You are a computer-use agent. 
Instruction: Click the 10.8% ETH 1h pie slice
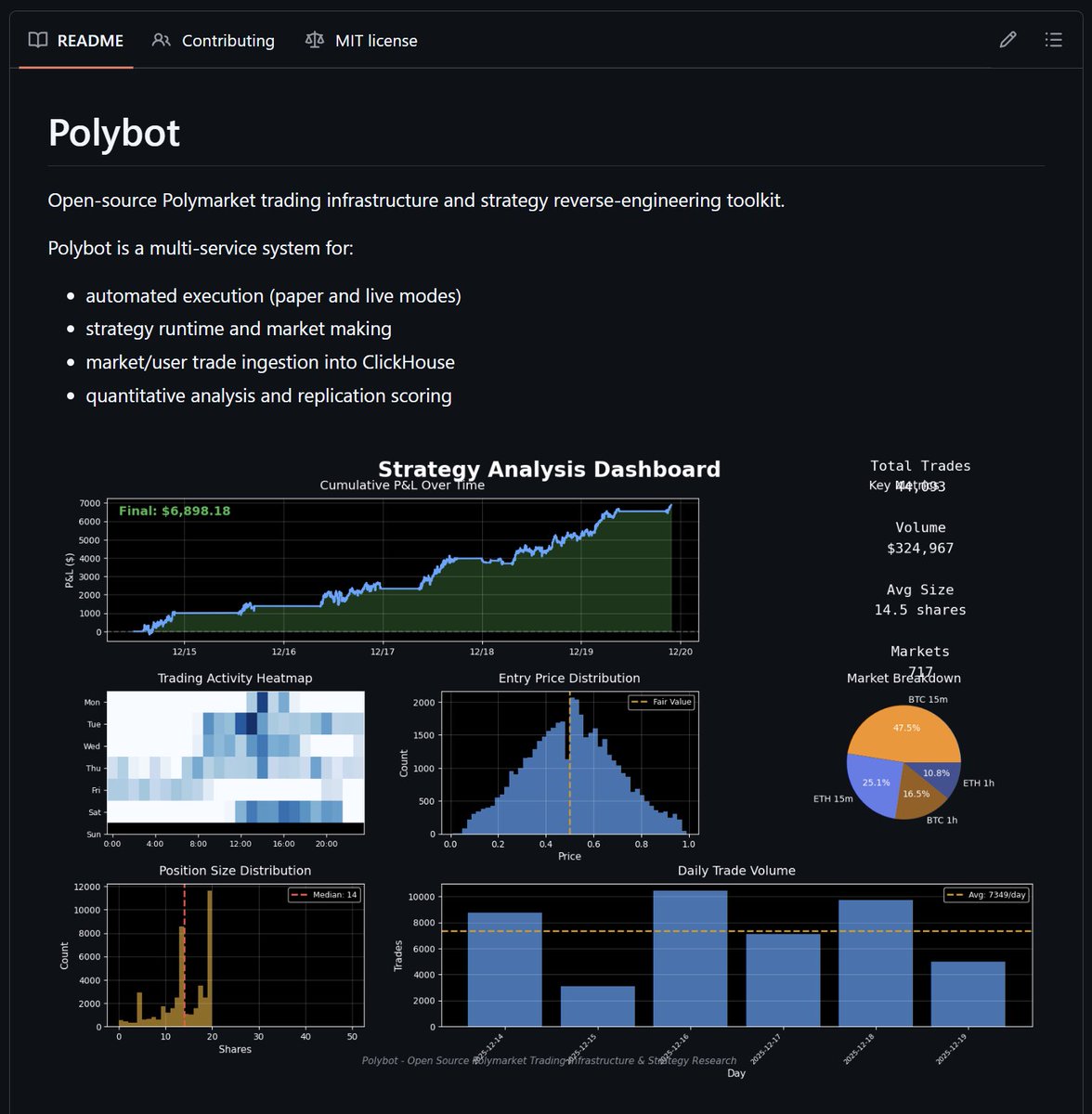tap(938, 775)
